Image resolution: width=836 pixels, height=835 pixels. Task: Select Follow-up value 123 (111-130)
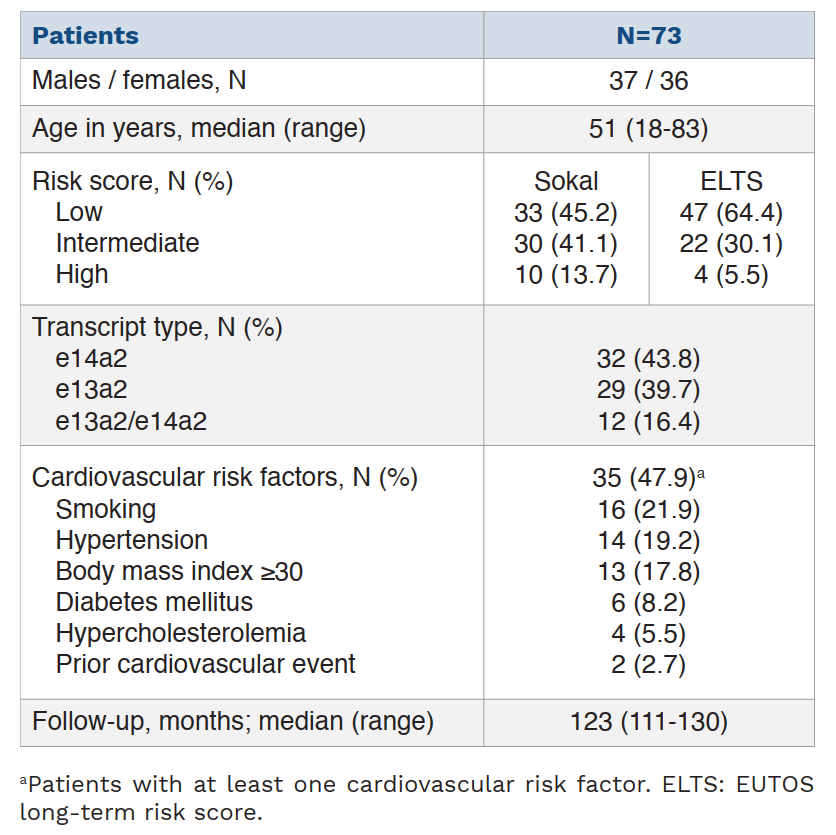pyautogui.click(x=649, y=722)
